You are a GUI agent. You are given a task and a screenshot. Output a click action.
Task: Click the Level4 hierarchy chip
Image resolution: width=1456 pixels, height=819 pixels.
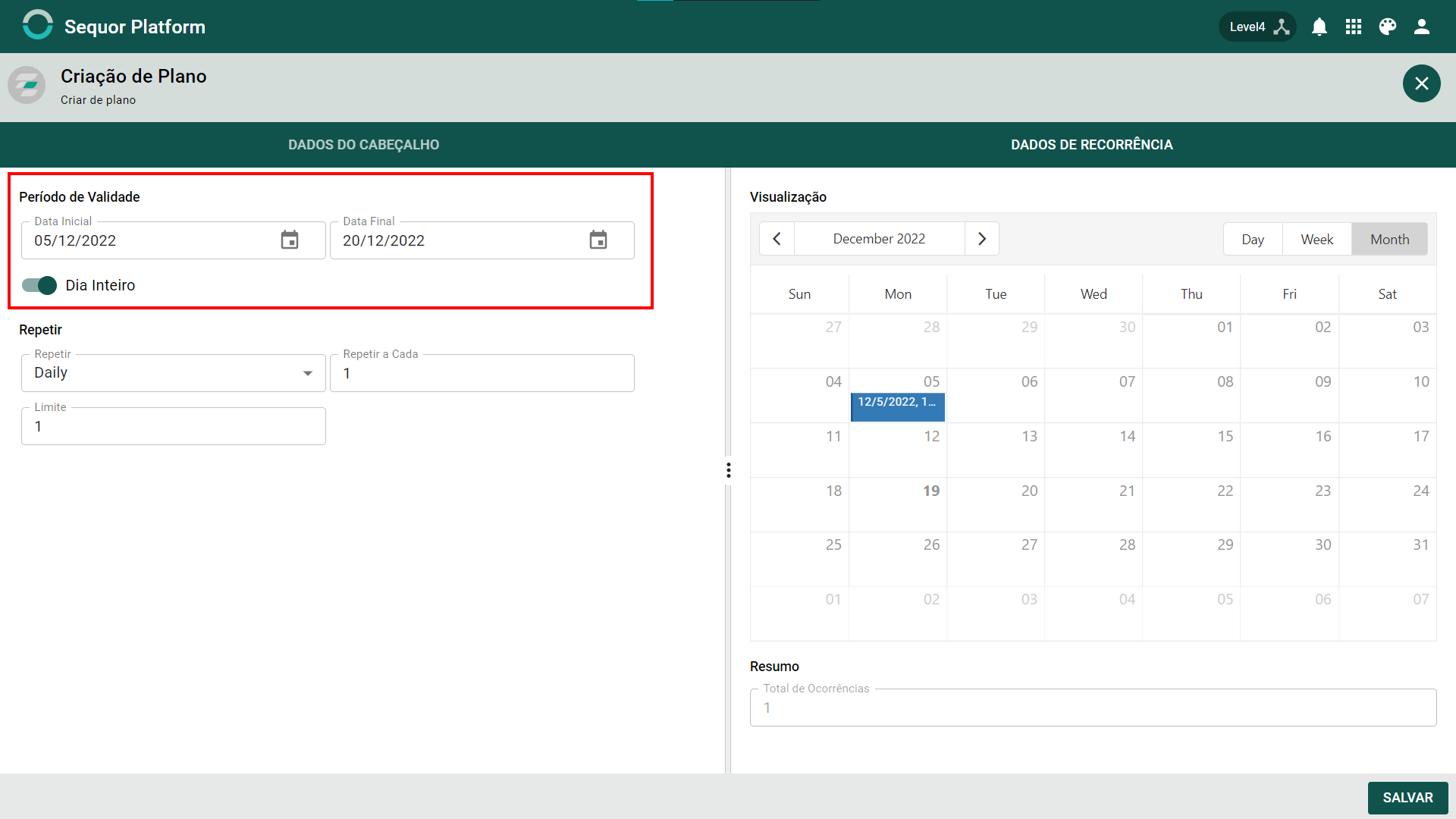pyautogui.click(x=1257, y=27)
